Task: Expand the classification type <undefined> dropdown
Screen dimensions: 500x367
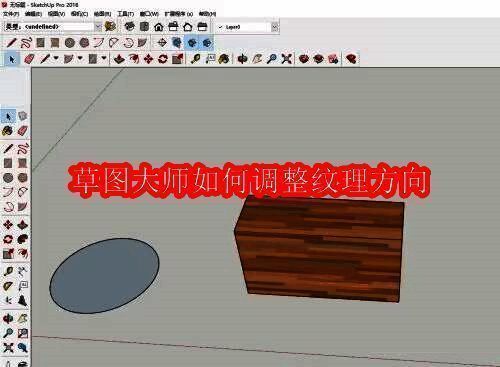Action: click(98, 27)
